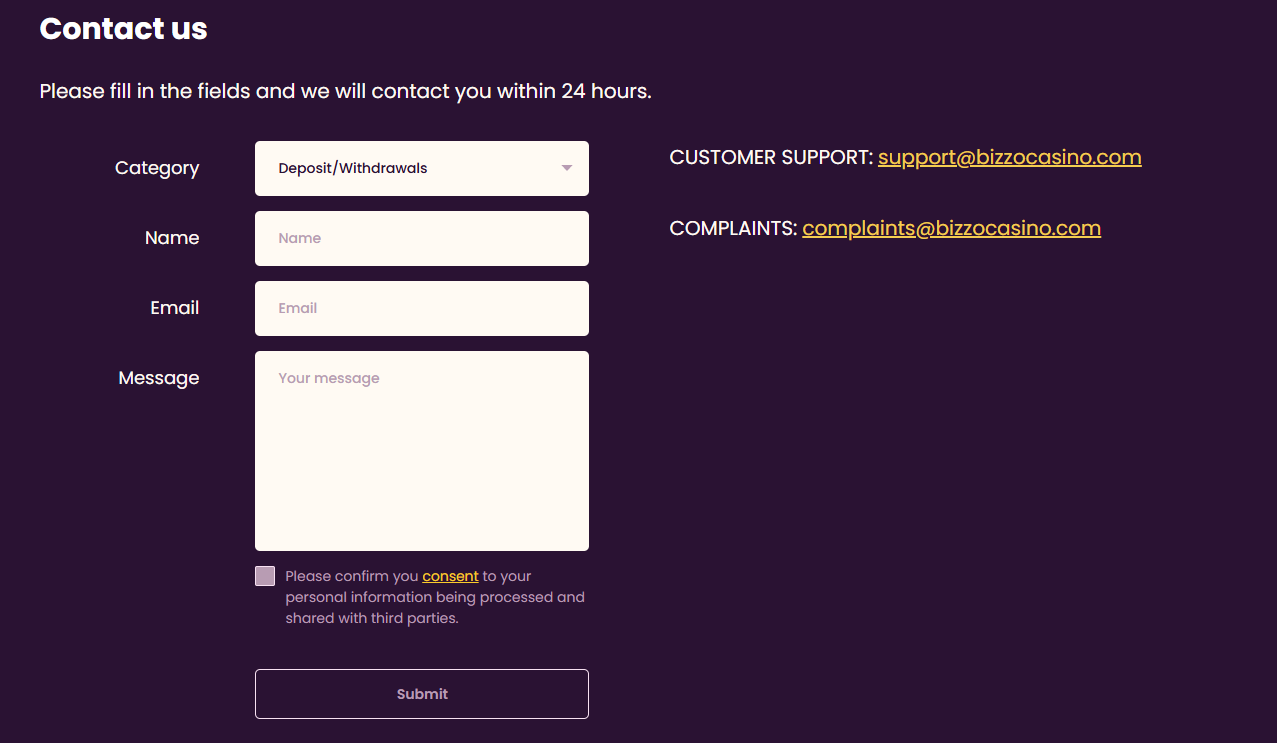This screenshot has height=743, width=1277.
Task: Click the support@bizzocasino.com email link
Action: point(1009,158)
